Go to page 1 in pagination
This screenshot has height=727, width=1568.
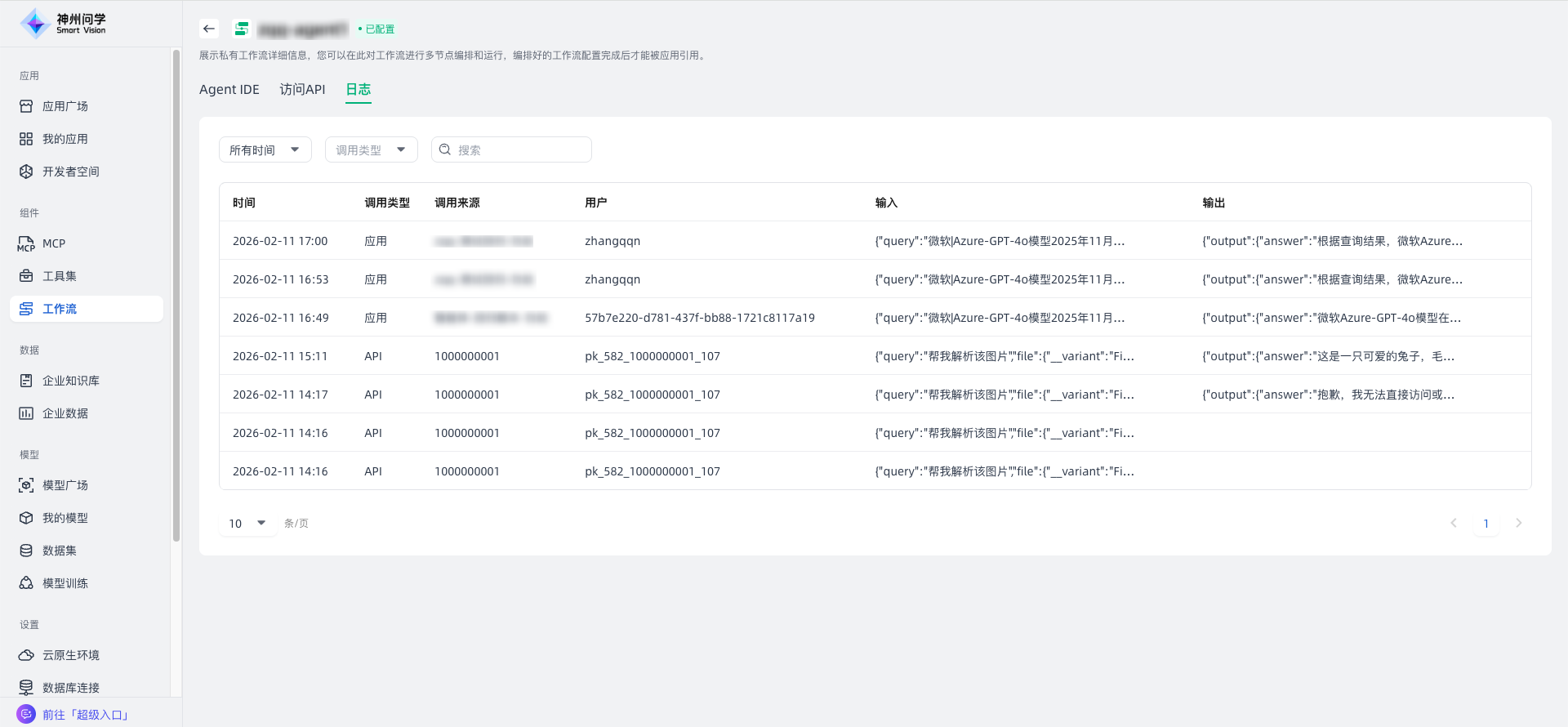1486,523
